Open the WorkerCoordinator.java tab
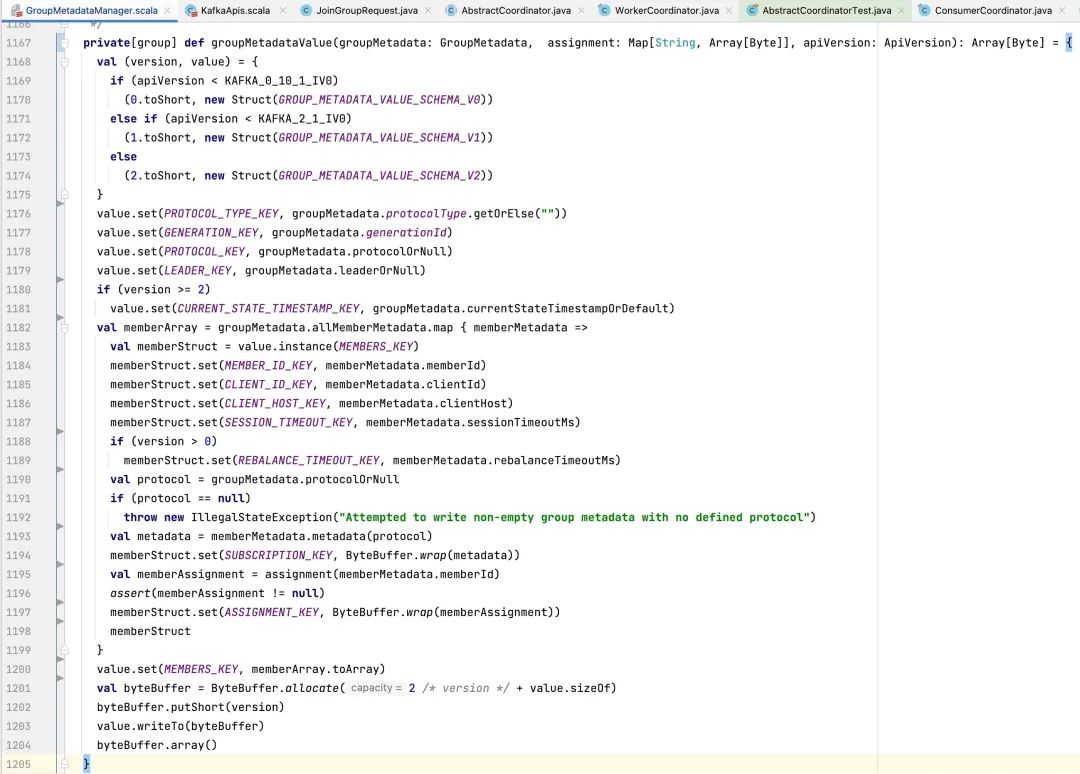 (x=667, y=10)
